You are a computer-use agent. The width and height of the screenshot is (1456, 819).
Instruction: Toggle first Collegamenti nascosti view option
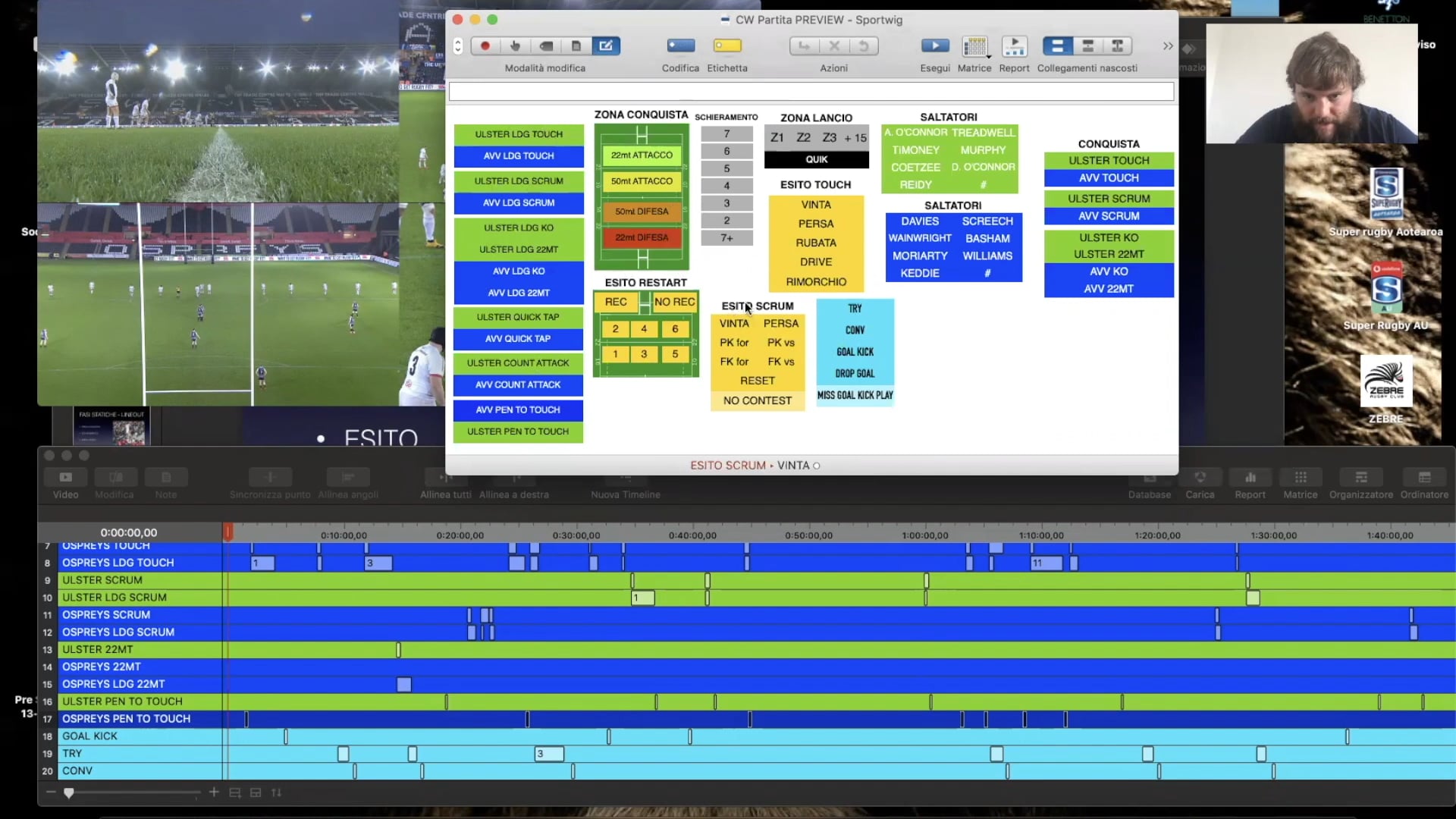coord(1057,46)
